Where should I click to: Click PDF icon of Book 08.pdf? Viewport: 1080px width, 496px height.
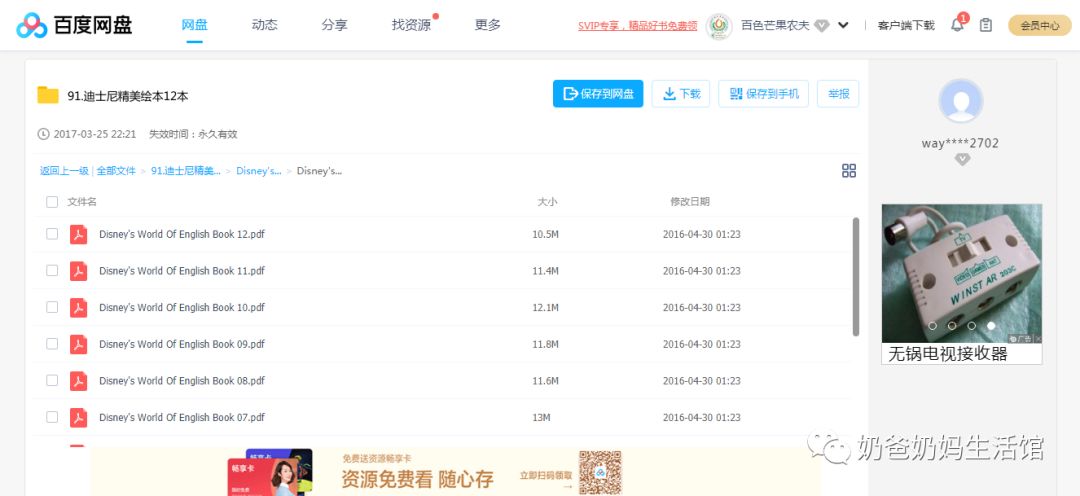79,380
